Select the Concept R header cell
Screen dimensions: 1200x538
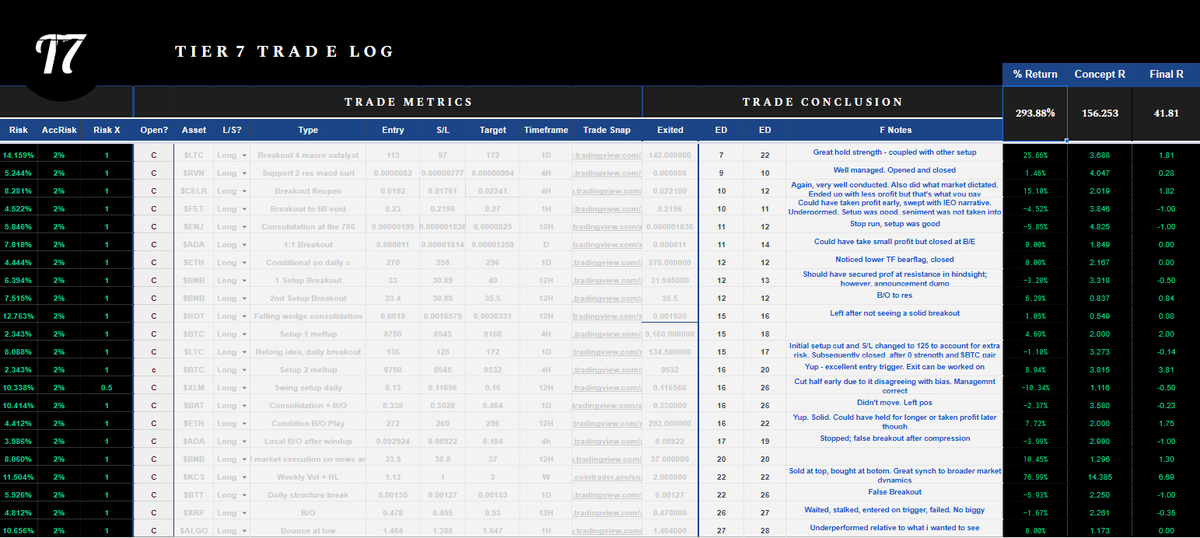[1100, 74]
